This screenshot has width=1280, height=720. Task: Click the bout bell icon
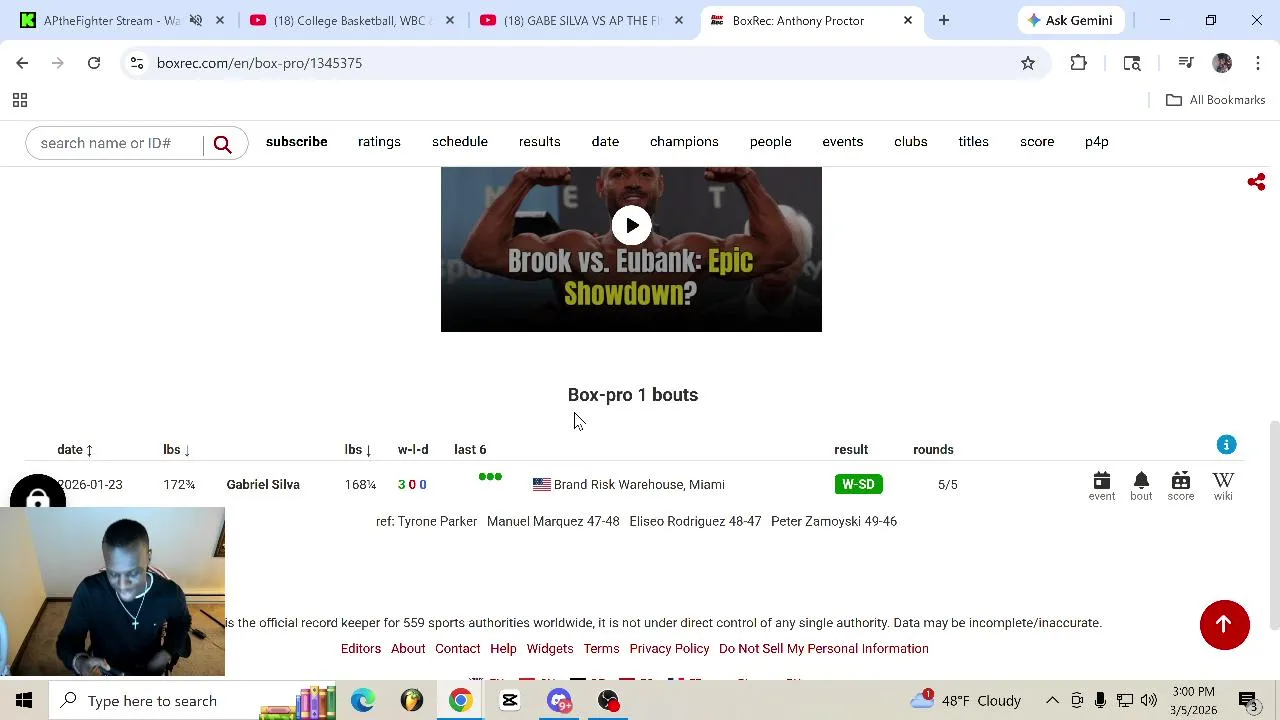pos(1141,486)
